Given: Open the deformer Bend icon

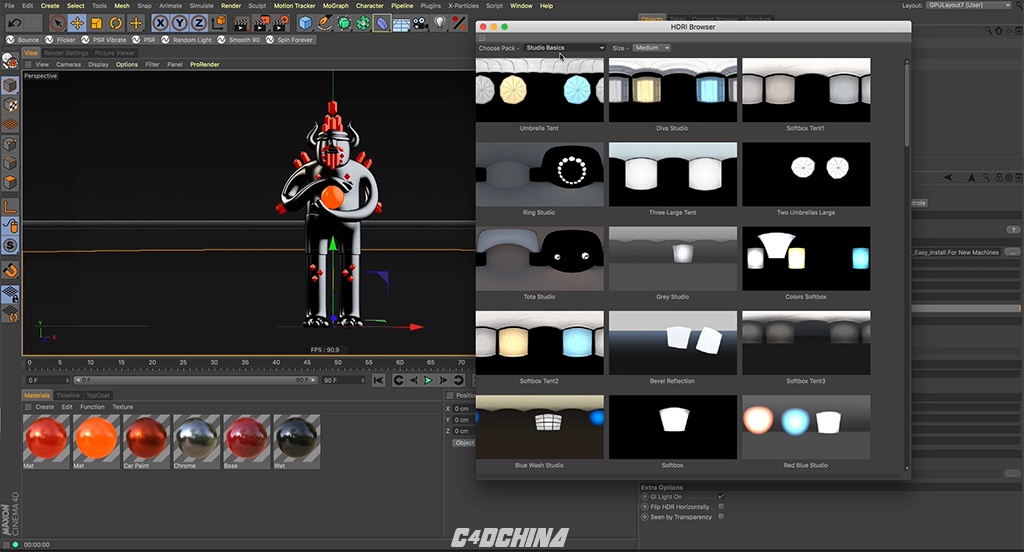Looking at the screenshot, I should (x=382, y=24).
